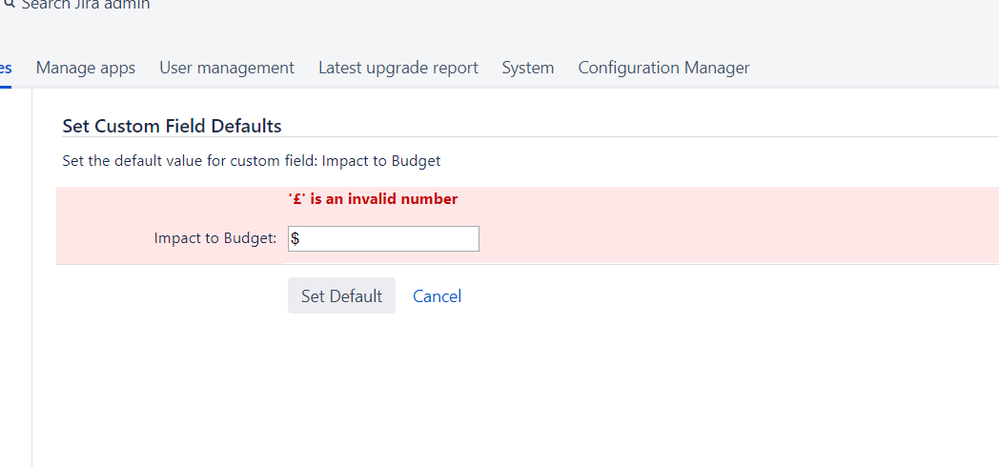The image size is (999, 467).
Task: Select the Configuration Manager tab
Action: pos(663,68)
